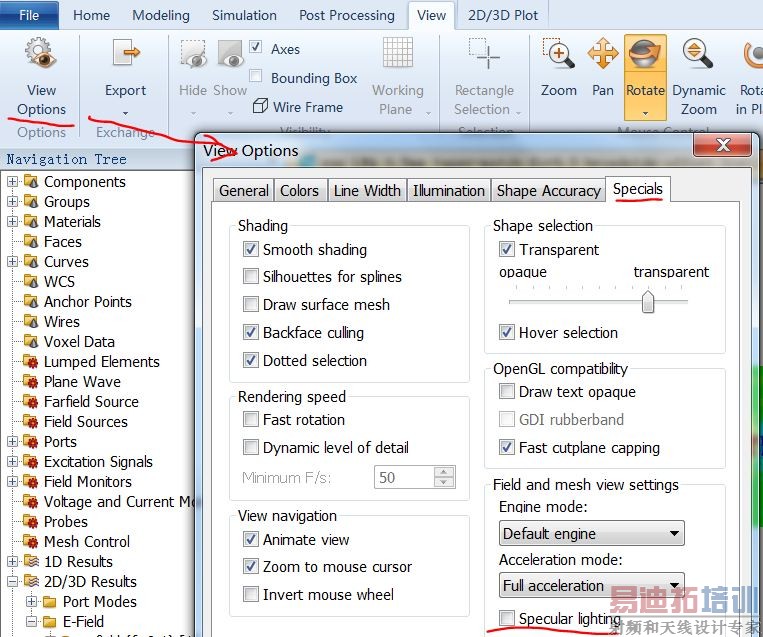The width and height of the screenshot is (763, 637).
Task: Select Port Modes folder icon
Action: 50,601
